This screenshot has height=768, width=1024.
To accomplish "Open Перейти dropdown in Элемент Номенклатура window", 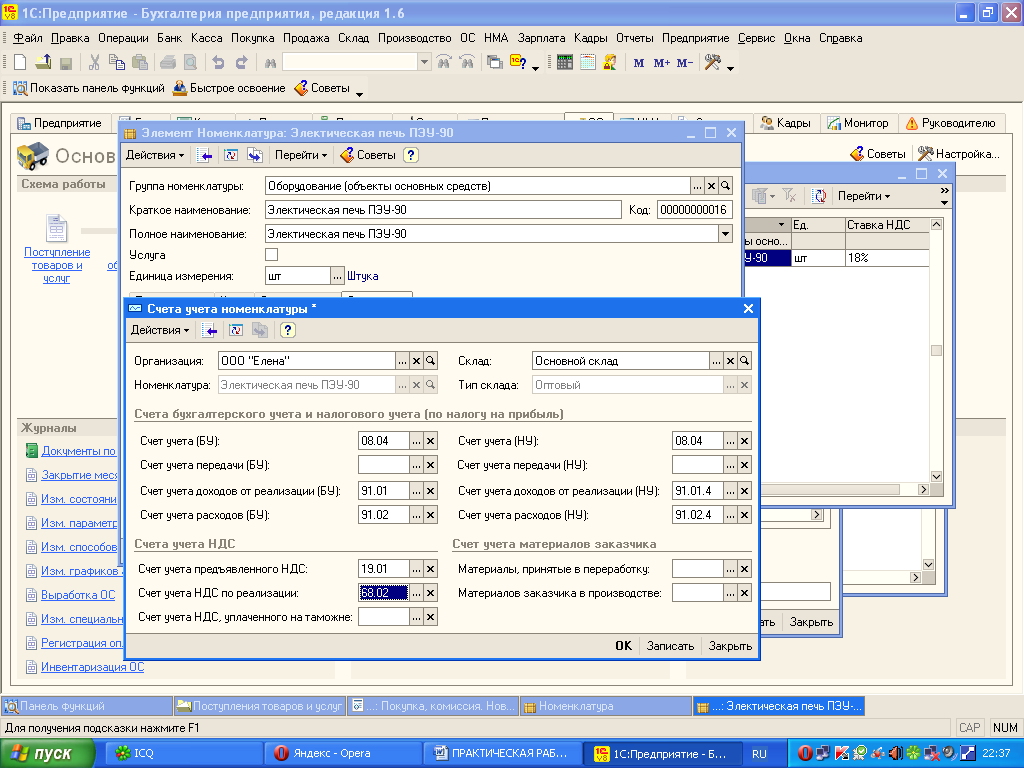I will [301, 155].
